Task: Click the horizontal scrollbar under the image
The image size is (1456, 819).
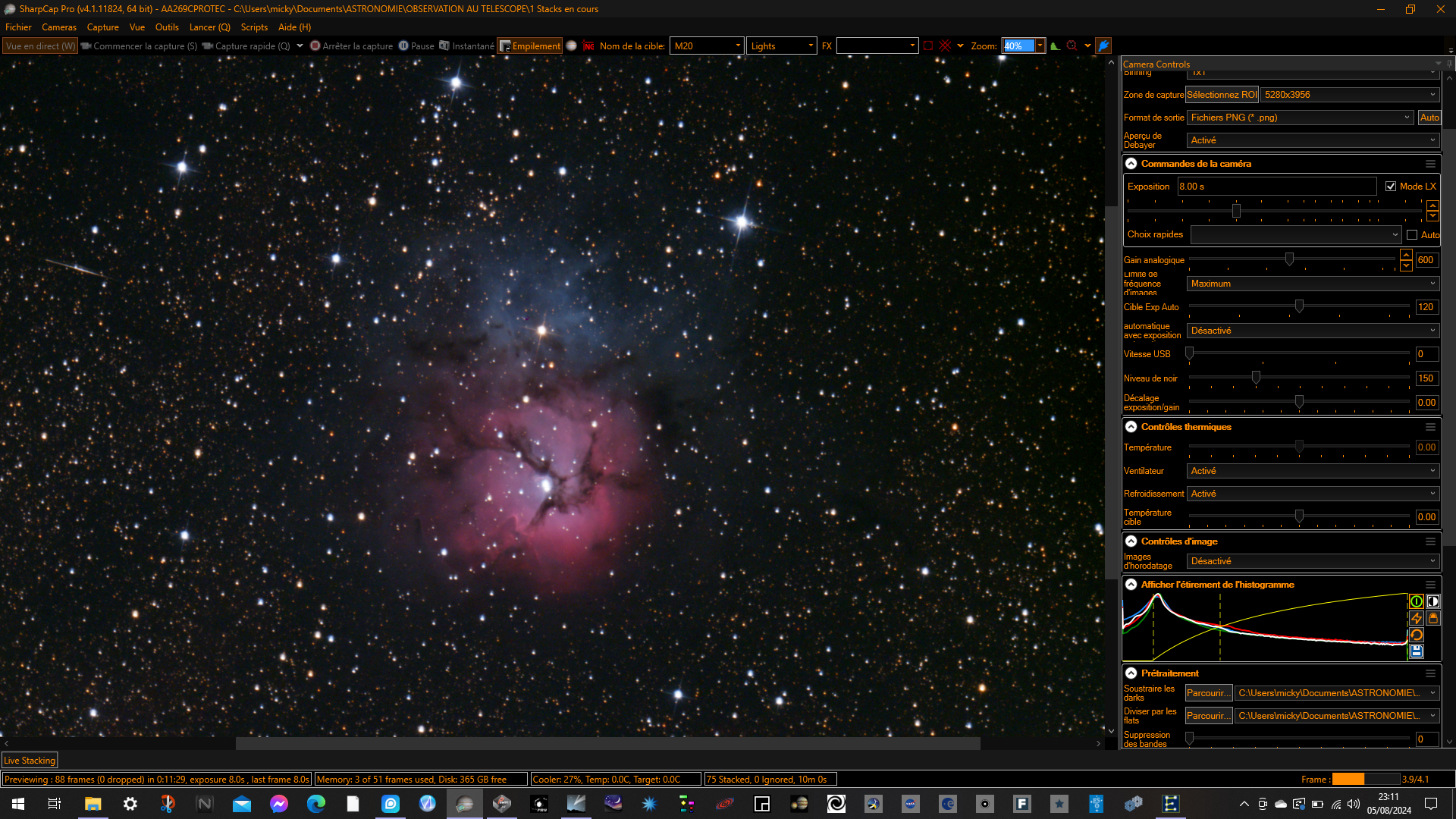Action: coord(607,744)
